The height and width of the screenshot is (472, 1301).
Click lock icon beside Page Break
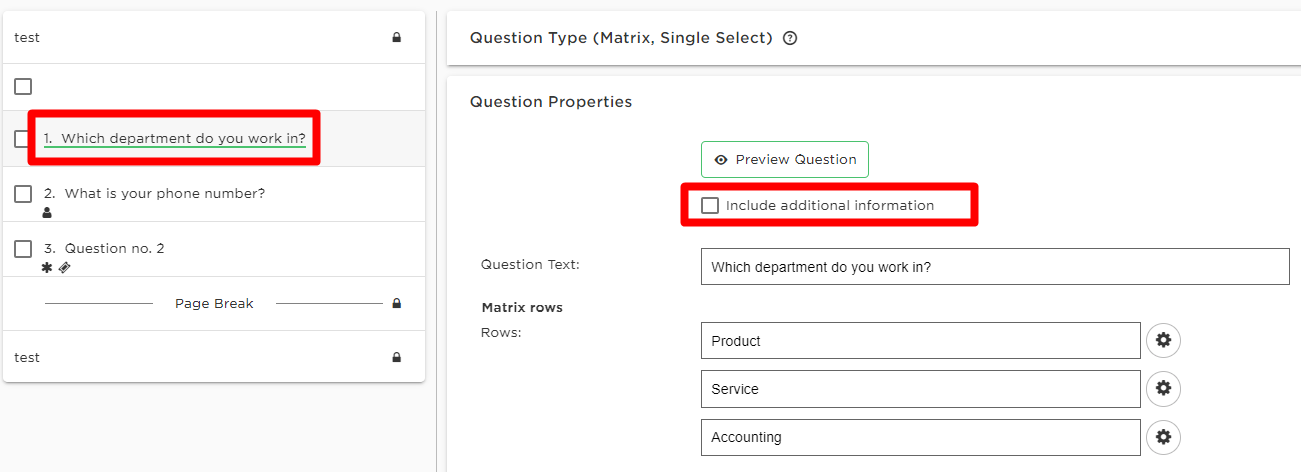[397, 303]
